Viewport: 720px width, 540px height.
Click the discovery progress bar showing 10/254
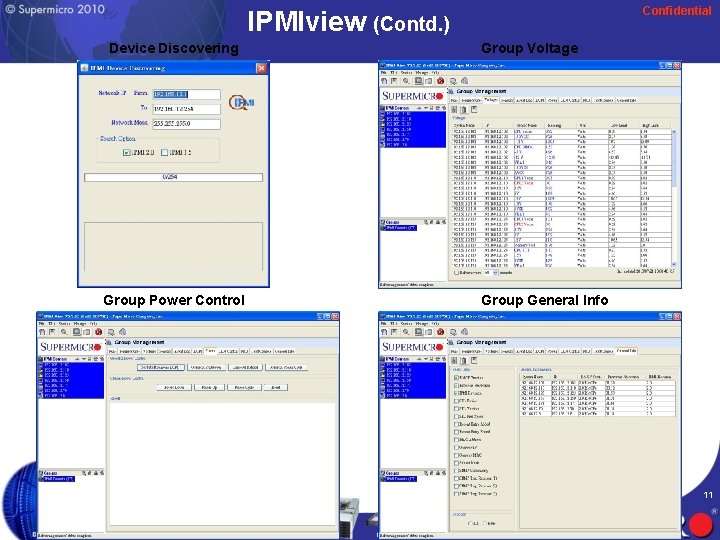coord(174,177)
